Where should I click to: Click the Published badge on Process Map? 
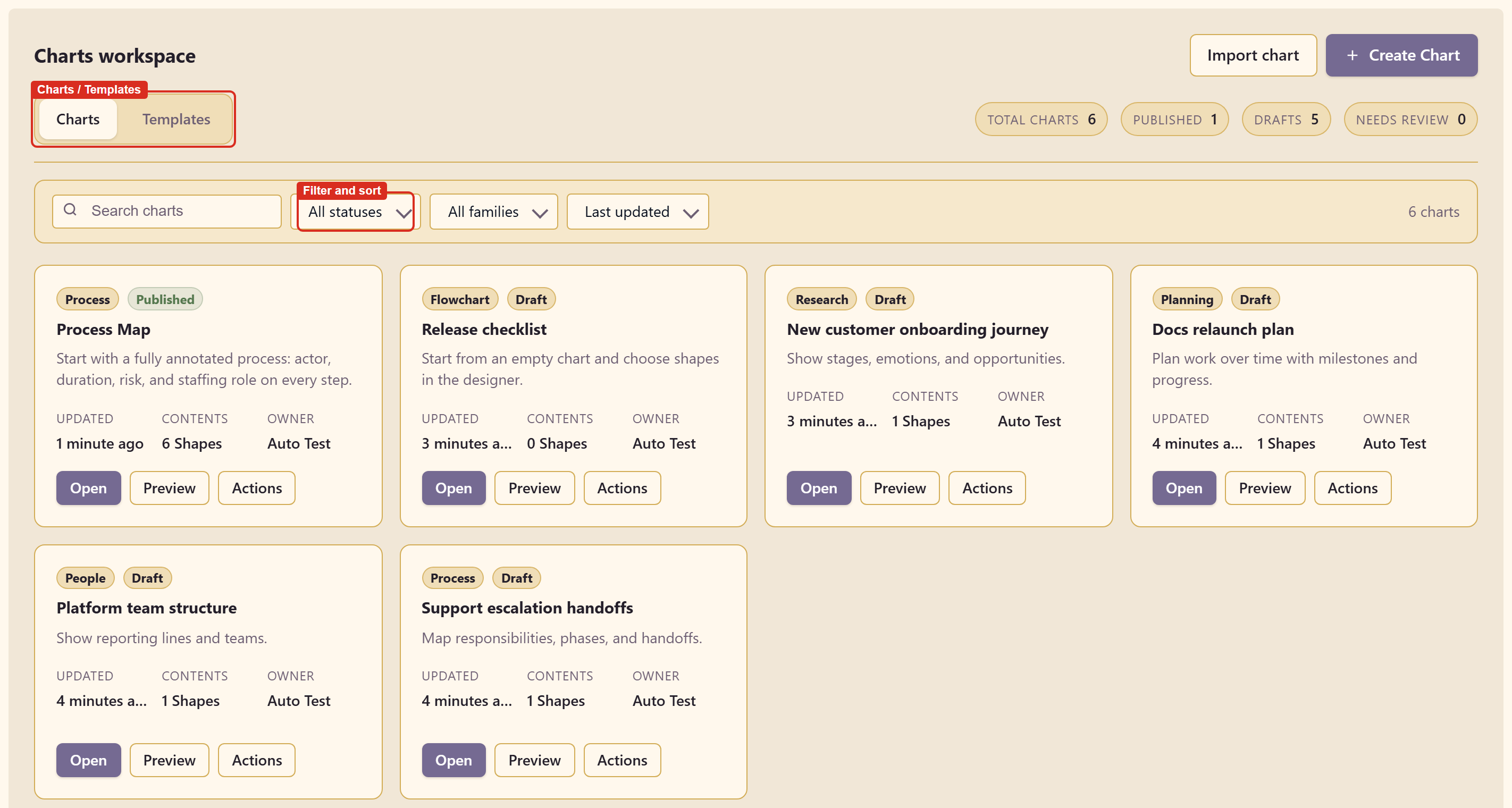pos(165,299)
